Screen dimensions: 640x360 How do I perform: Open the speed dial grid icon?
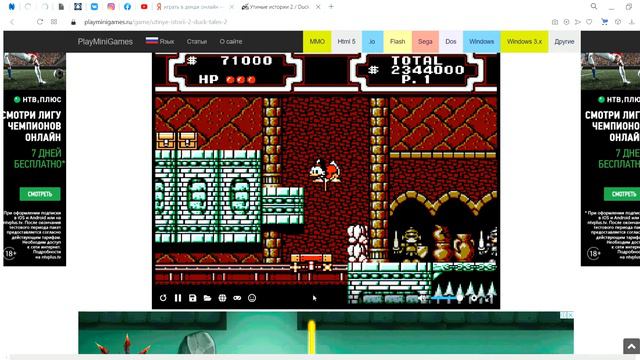[x=54, y=22]
